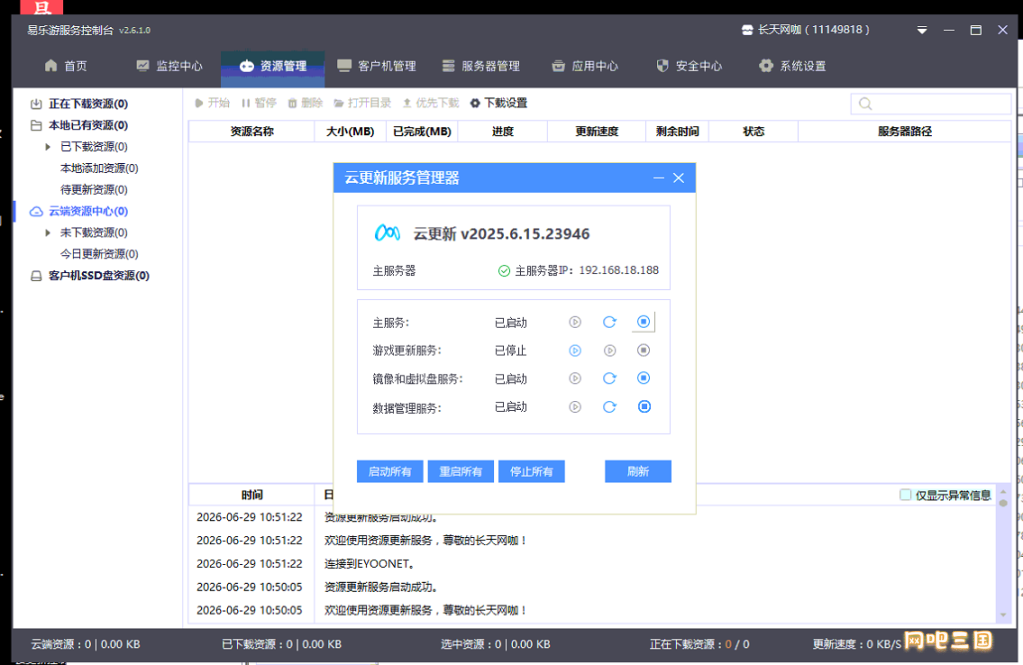Click the 停止所有 button
This screenshot has height=665, width=1023.
(x=532, y=471)
